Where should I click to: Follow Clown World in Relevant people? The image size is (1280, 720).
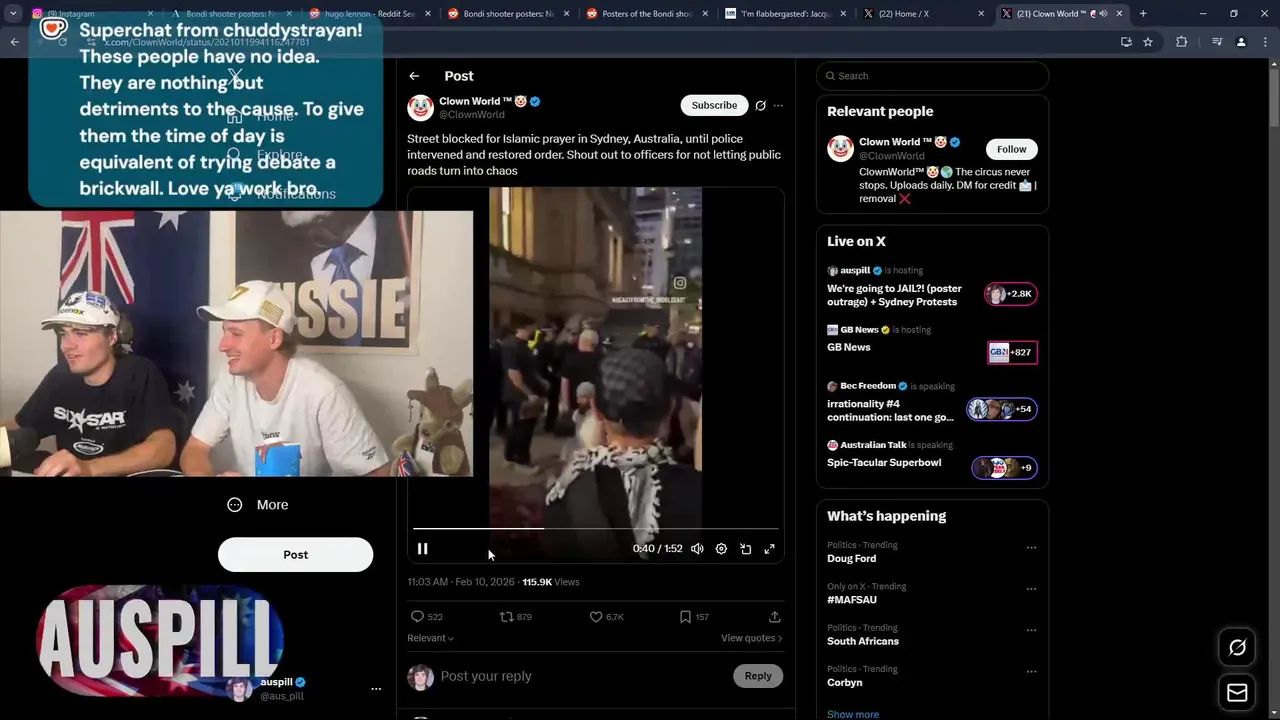(1011, 149)
